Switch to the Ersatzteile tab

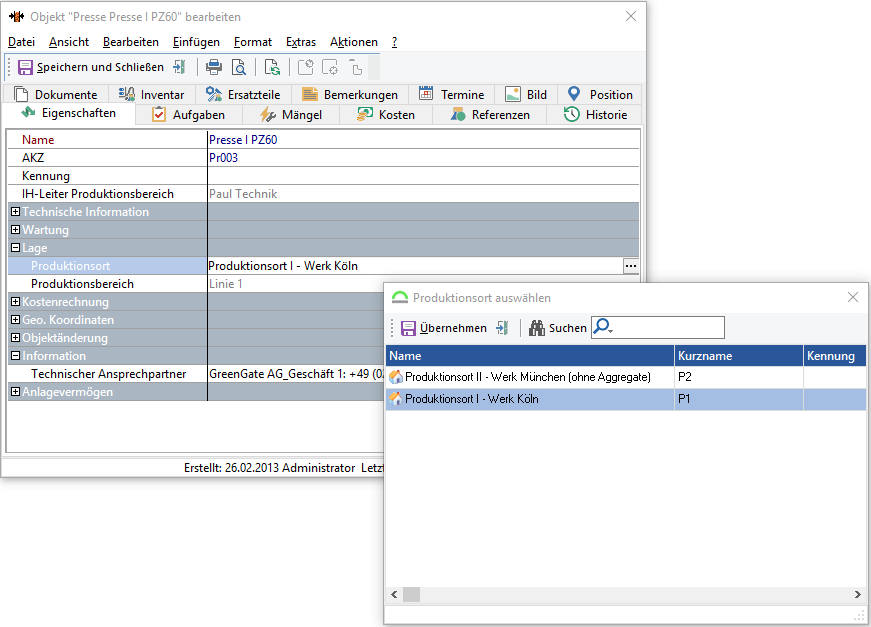tap(243, 94)
